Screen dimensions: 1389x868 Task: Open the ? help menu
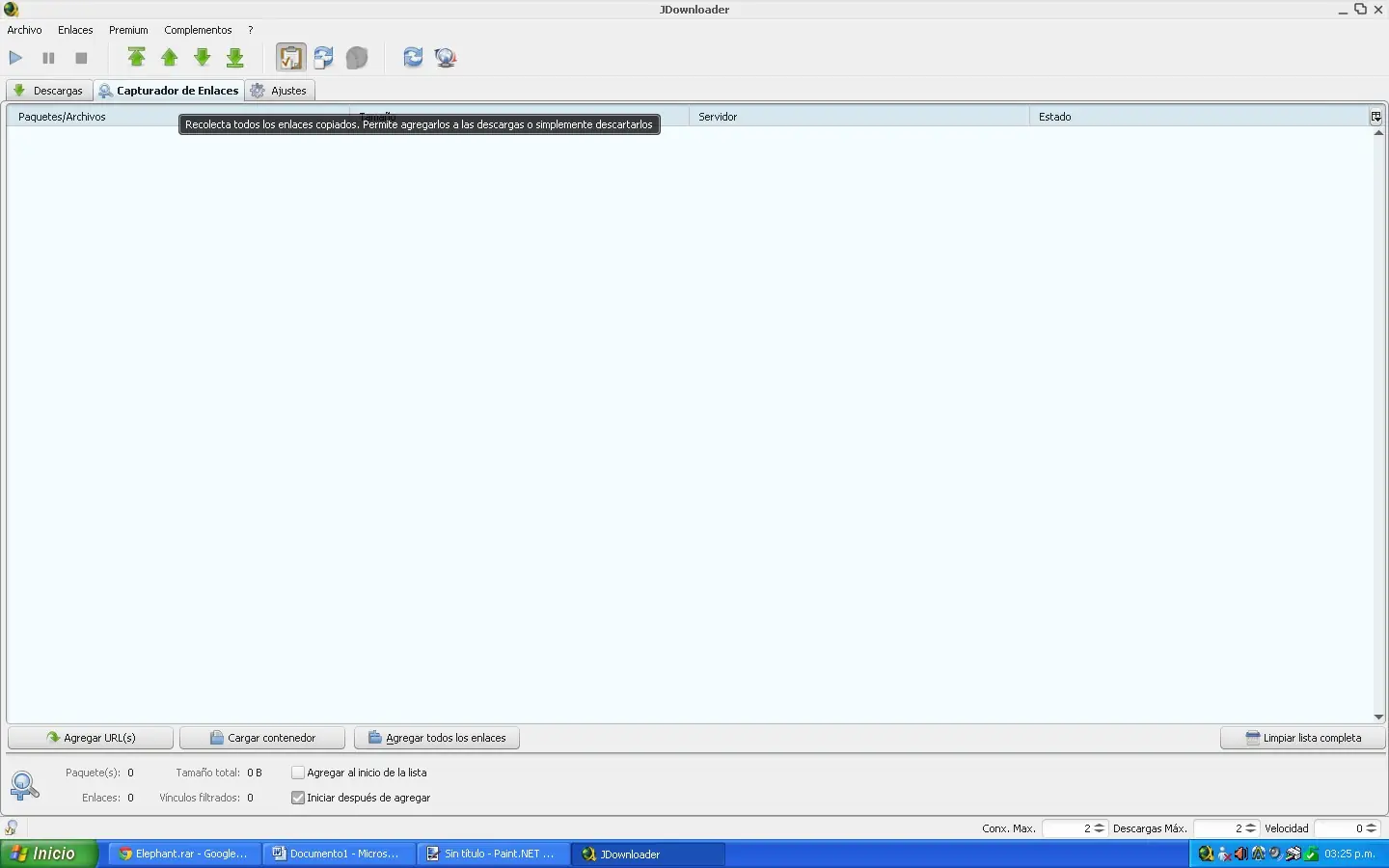pyautogui.click(x=251, y=30)
